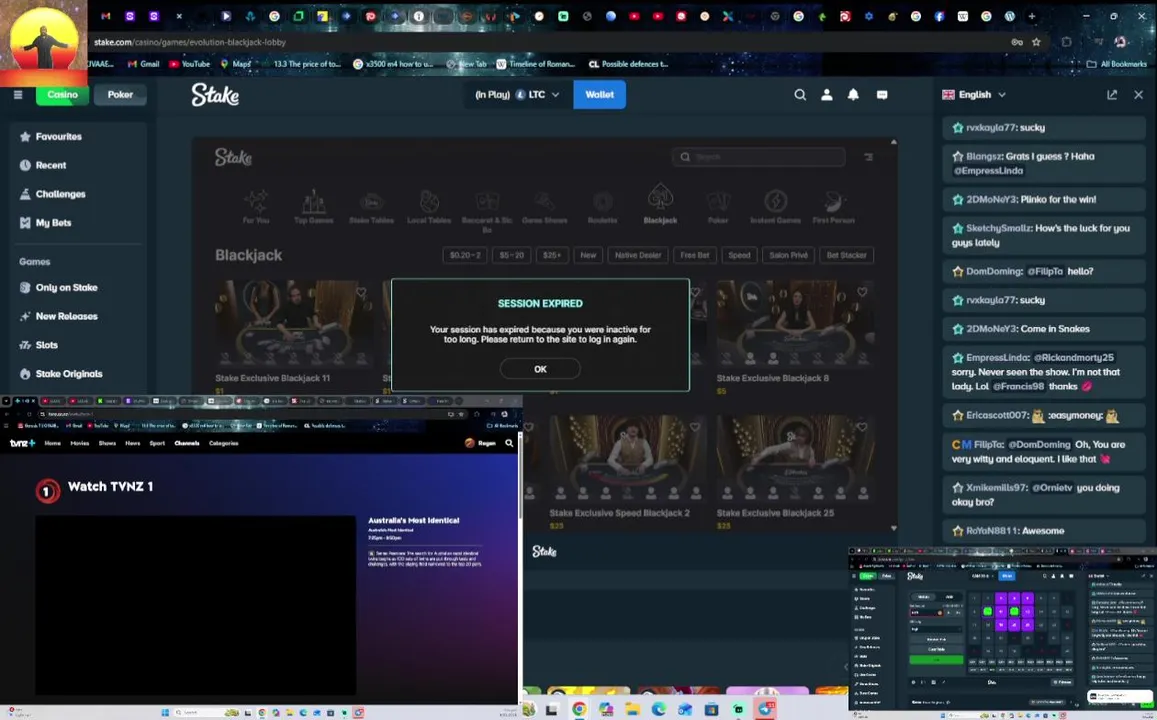Open the All Bookmarks folder
This screenshot has height=720, width=1157.
coord(1116,64)
